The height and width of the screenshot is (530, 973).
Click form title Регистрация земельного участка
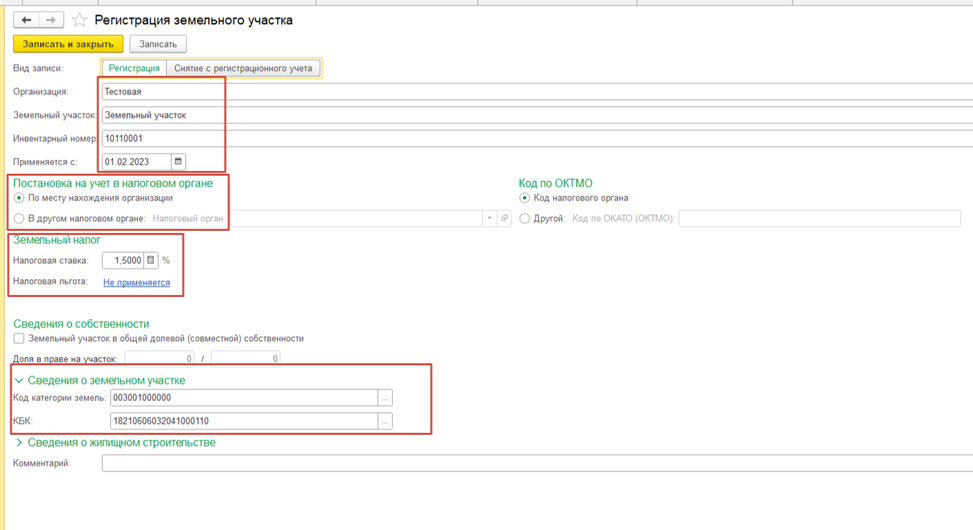coord(194,20)
